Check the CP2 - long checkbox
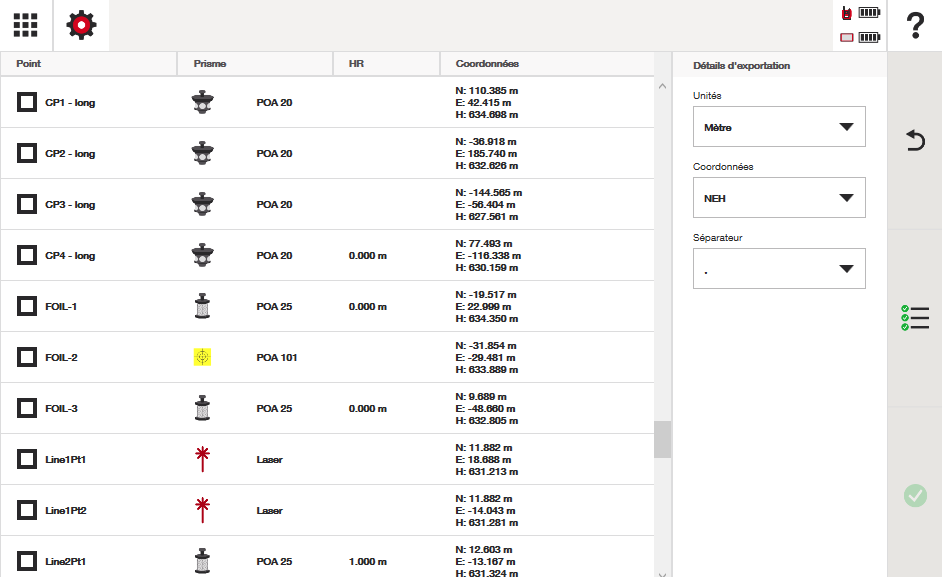 [28, 153]
